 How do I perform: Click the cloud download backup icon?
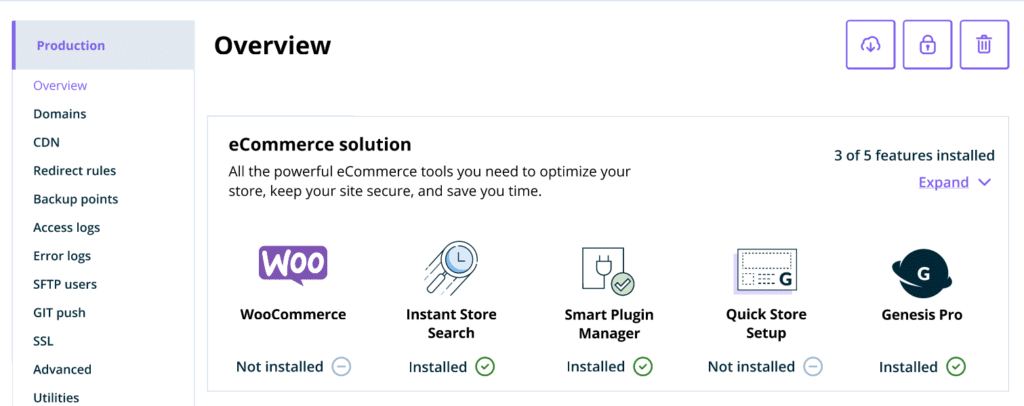tap(871, 45)
